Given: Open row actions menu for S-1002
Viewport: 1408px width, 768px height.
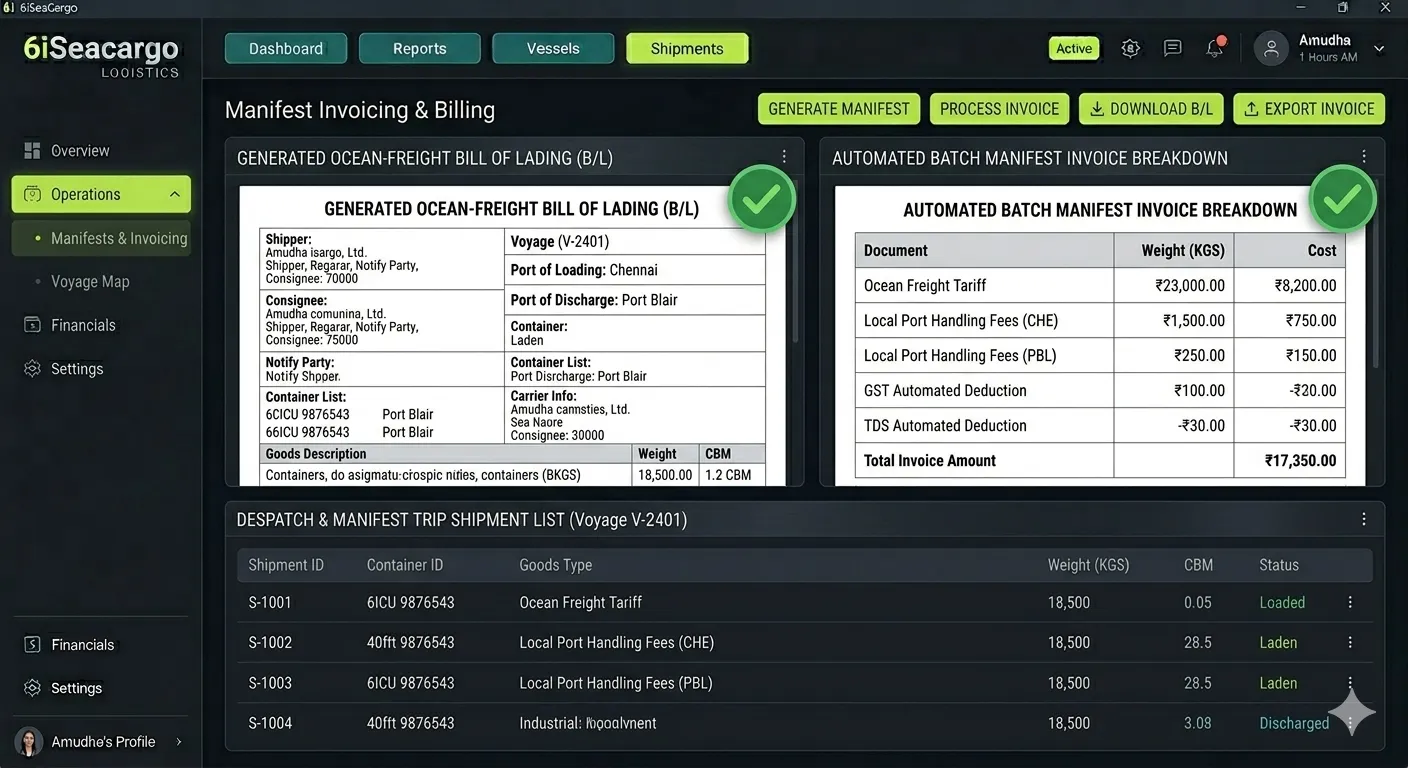Looking at the screenshot, I should [1350, 642].
